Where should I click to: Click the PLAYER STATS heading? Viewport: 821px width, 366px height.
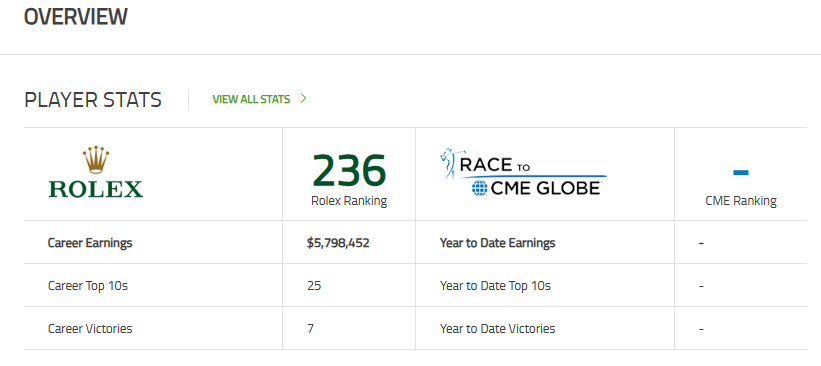point(93,99)
